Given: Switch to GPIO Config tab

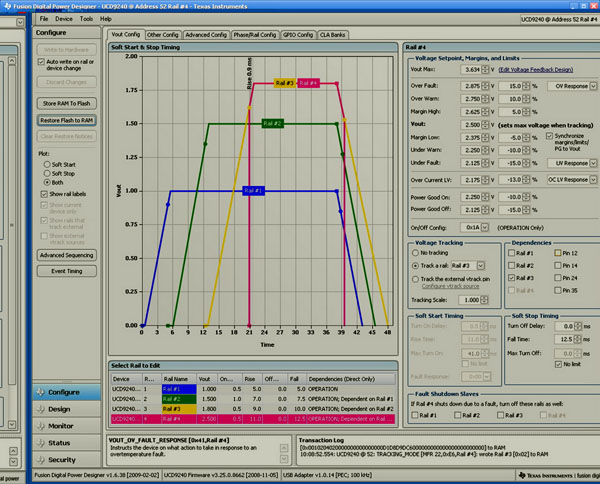Looking at the screenshot, I should pos(298,35).
